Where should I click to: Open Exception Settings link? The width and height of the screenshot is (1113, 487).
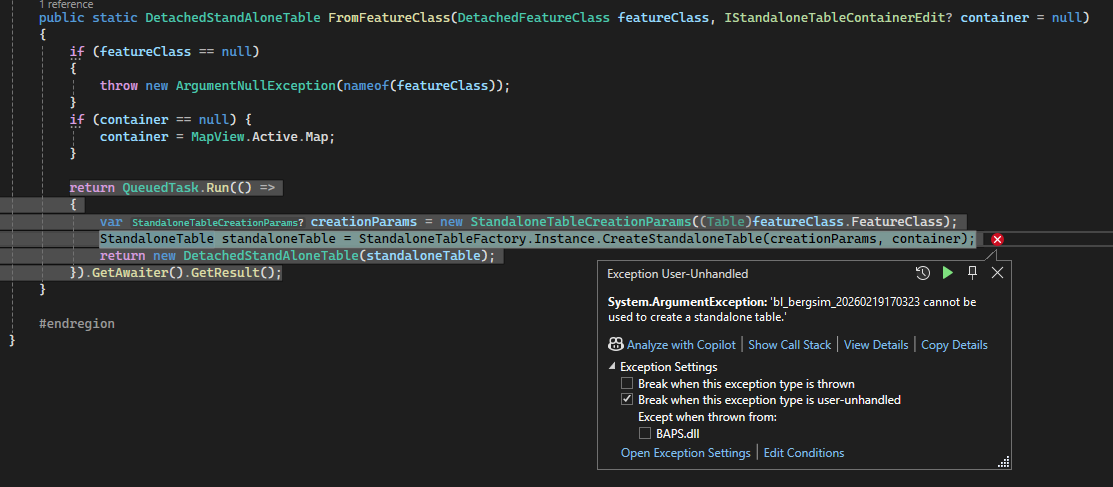686,452
